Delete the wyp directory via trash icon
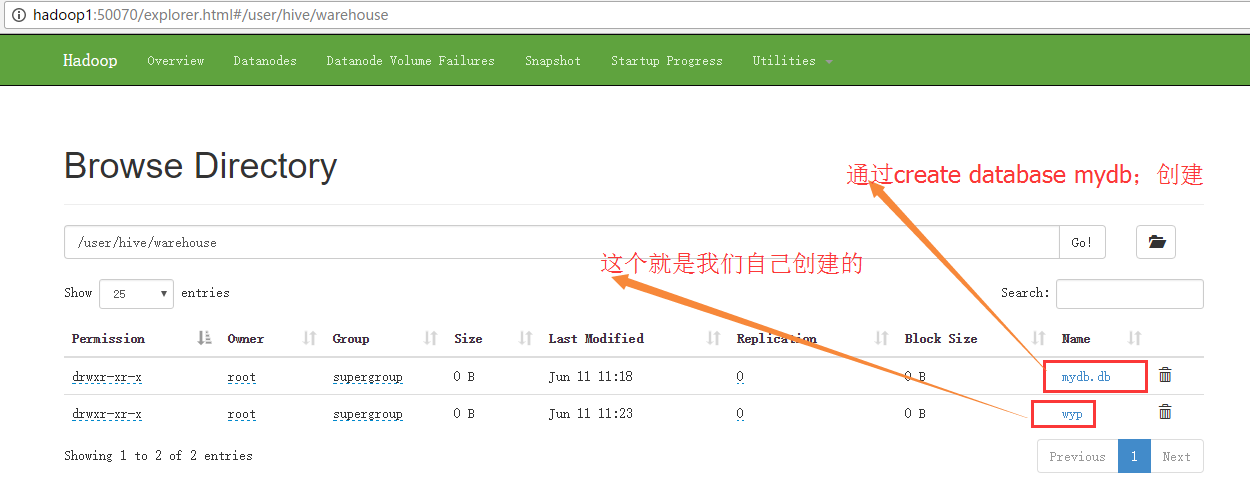Viewport: 1250px width, 487px height. [x=1165, y=412]
